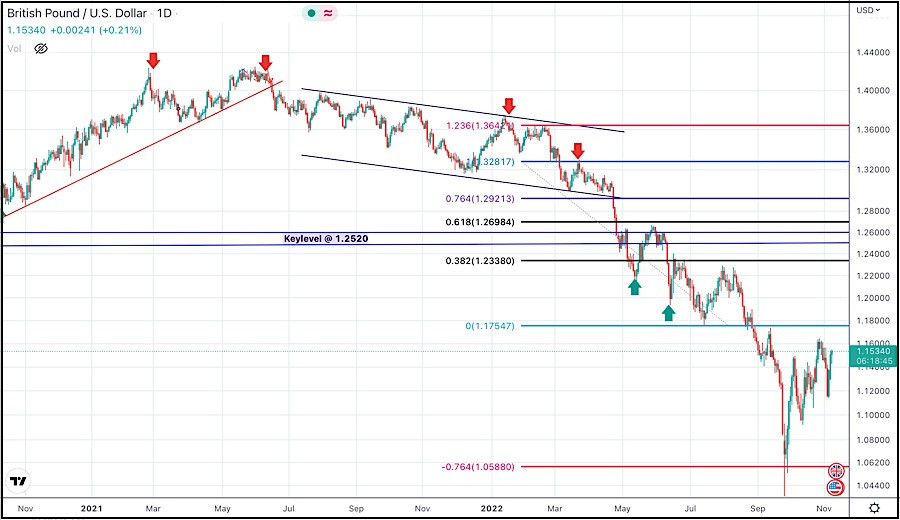Click the UK flag event icon

[x=836, y=471]
